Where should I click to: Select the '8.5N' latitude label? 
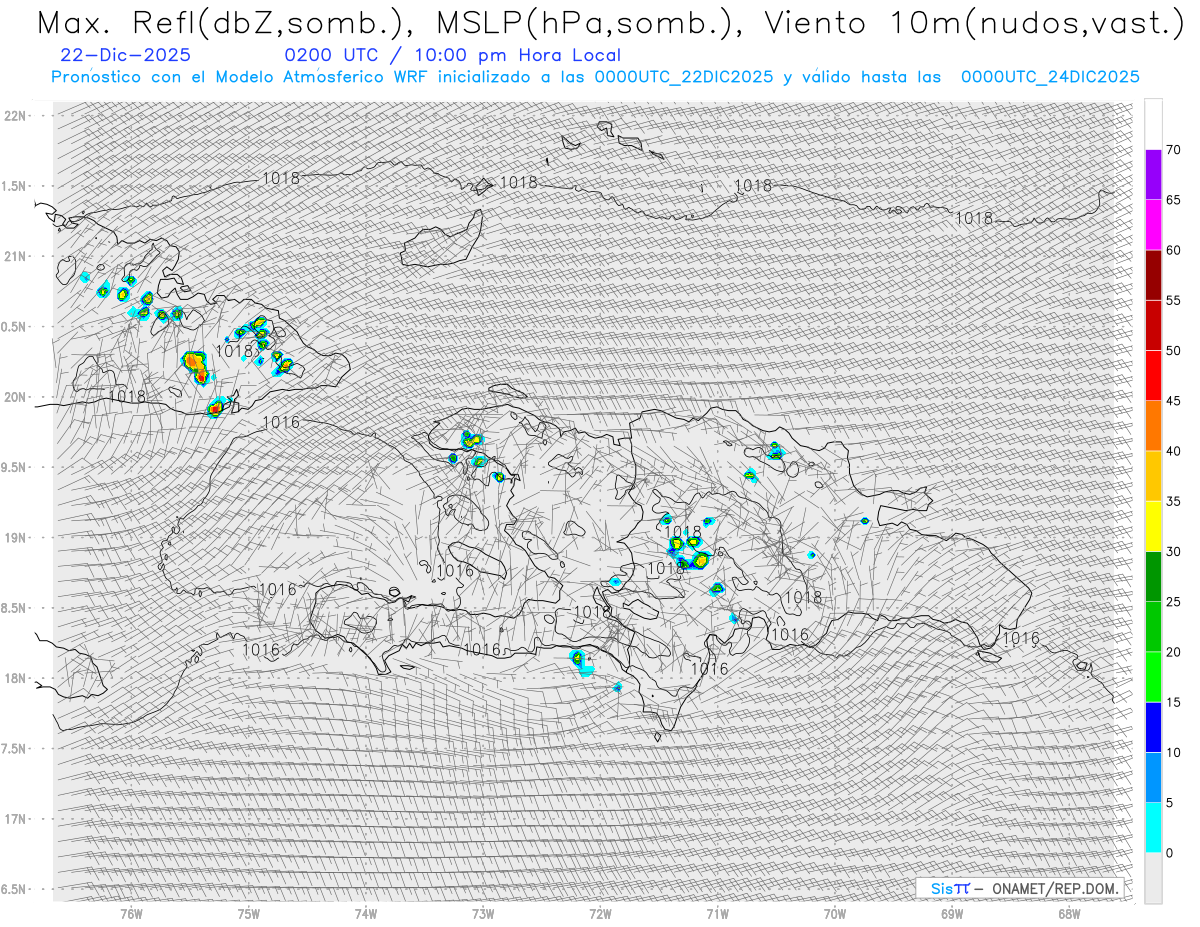point(14,608)
